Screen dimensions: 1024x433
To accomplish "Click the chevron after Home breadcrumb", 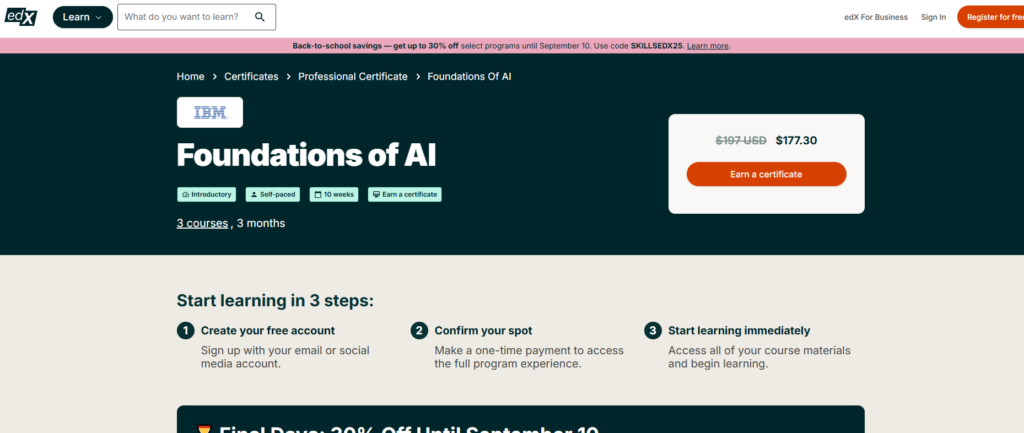I will tap(214, 76).
